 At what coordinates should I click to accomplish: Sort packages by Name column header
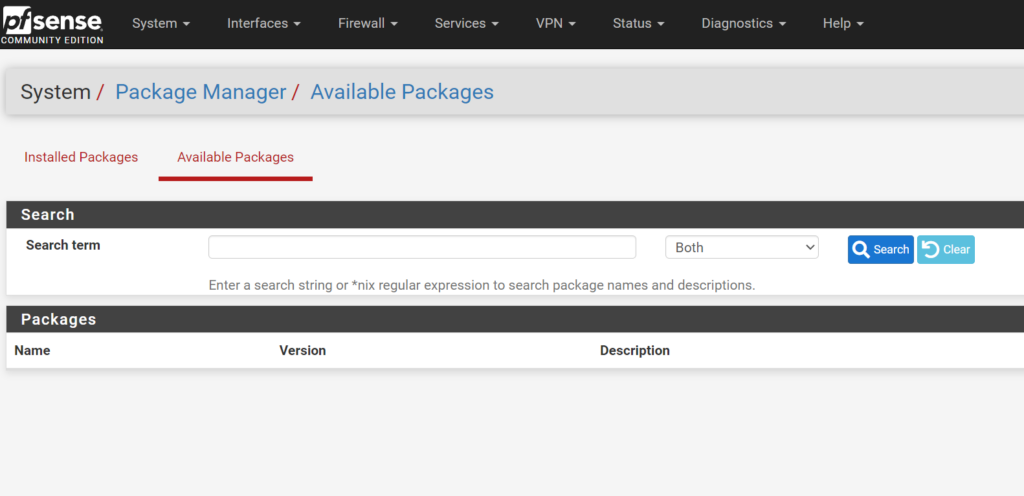coord(32,350)
